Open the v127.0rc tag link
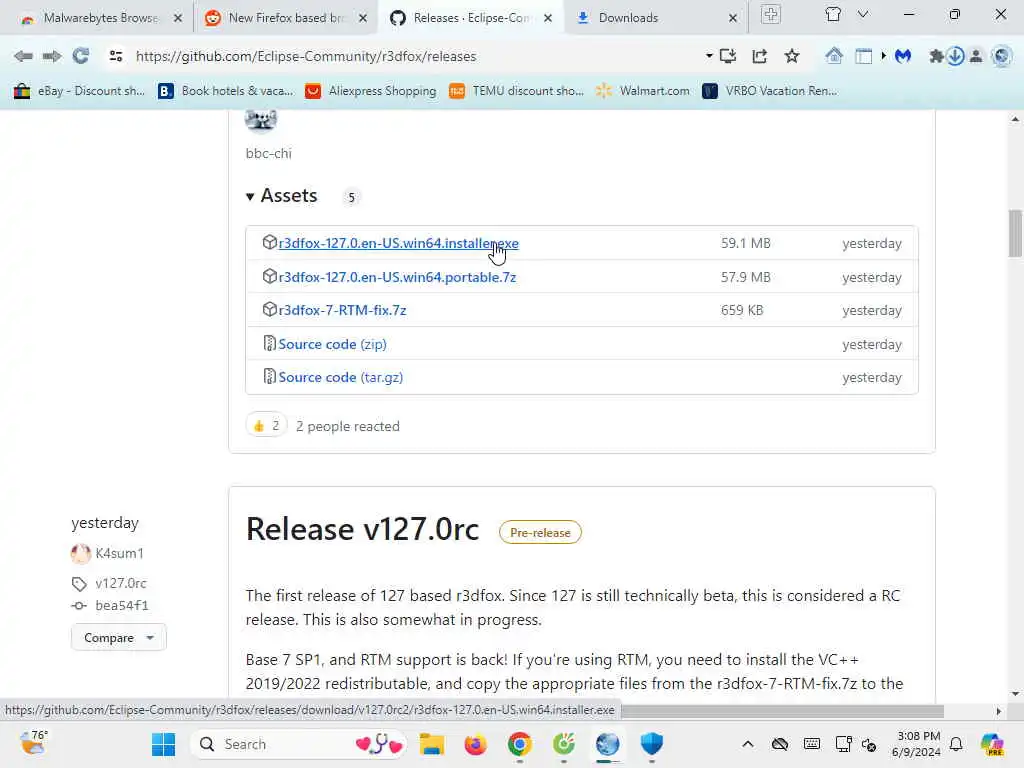This screenshot has height=768, width=1024. (121, 583)
